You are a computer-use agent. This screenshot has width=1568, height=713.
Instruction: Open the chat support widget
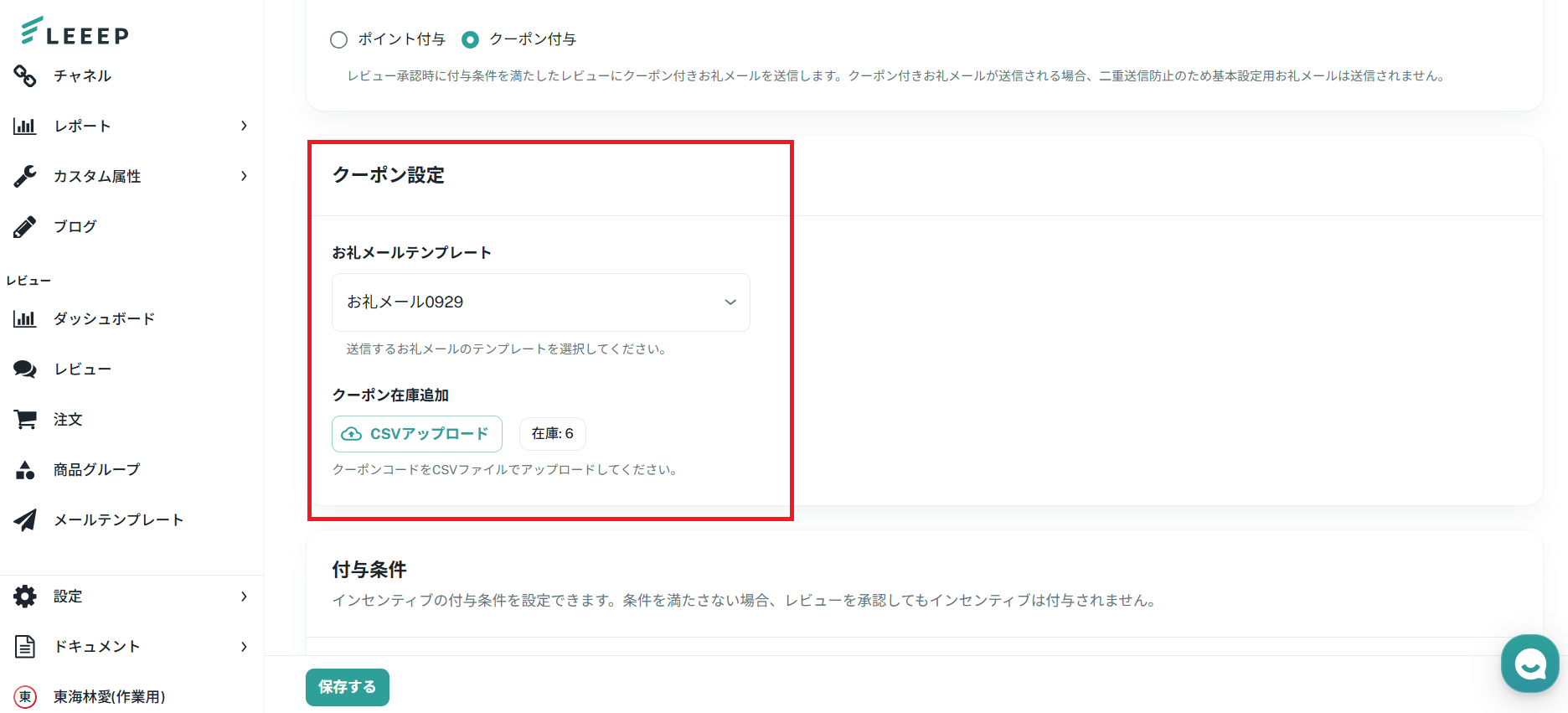[1529, 664]
